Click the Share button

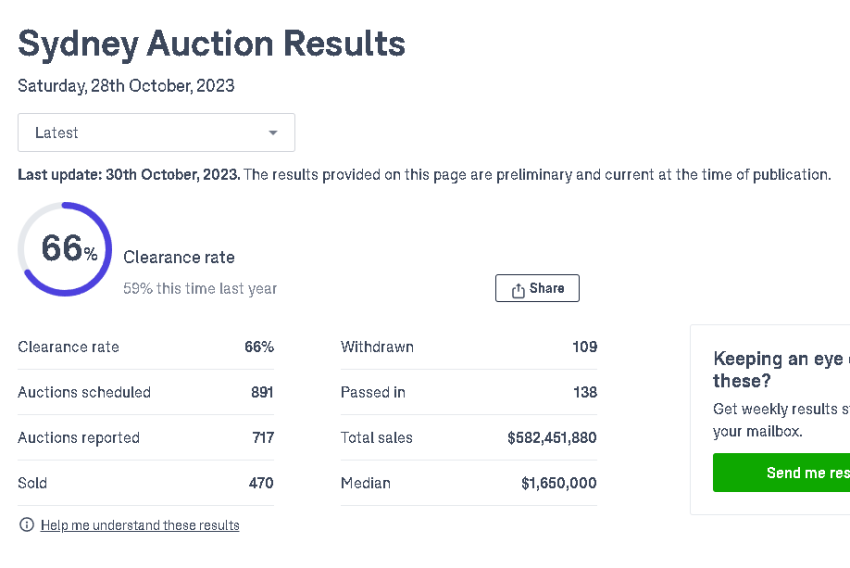click(537, 288)
